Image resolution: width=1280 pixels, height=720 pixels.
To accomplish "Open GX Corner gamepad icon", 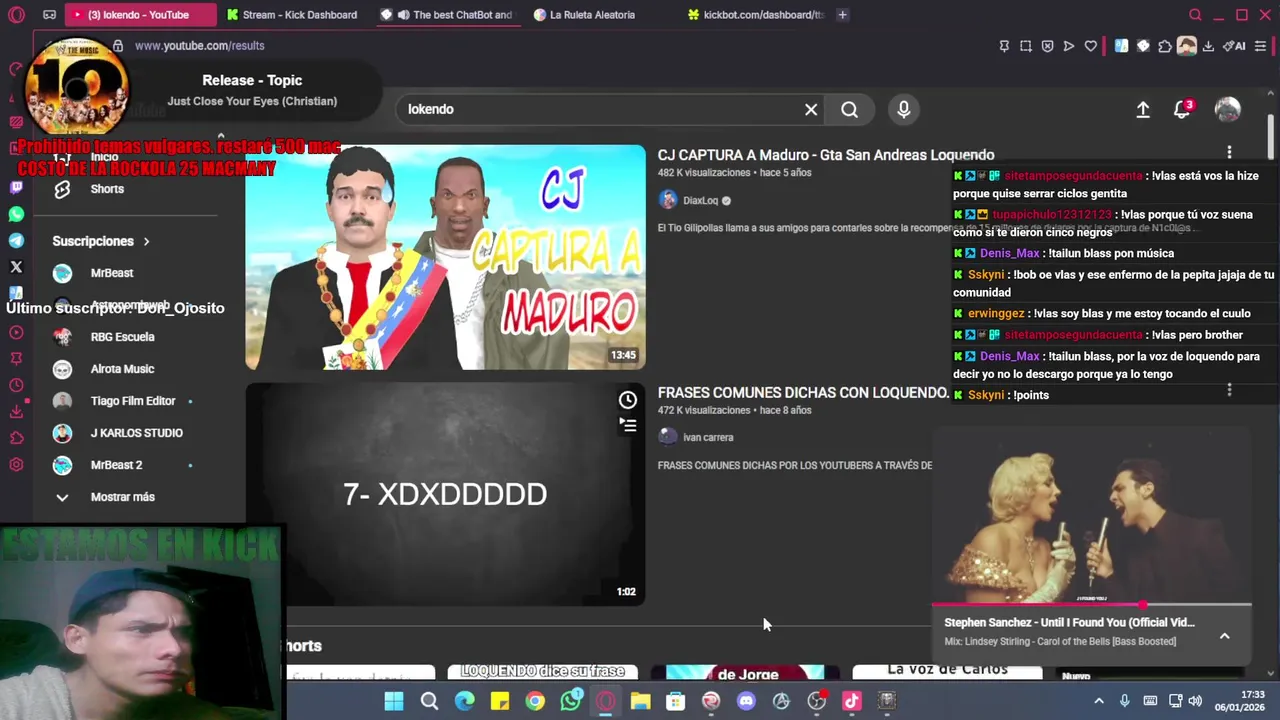I will coord(49,15).
